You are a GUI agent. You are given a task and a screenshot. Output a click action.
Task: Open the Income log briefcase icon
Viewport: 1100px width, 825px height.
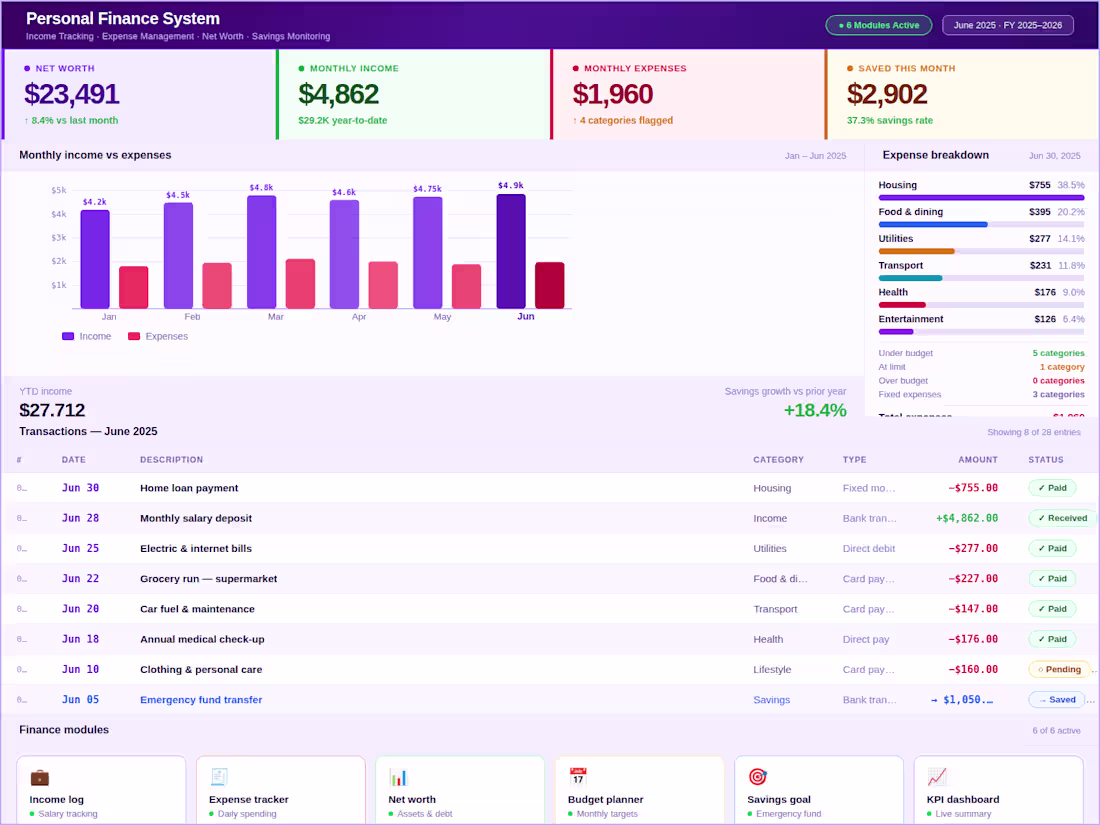[39, 777]
